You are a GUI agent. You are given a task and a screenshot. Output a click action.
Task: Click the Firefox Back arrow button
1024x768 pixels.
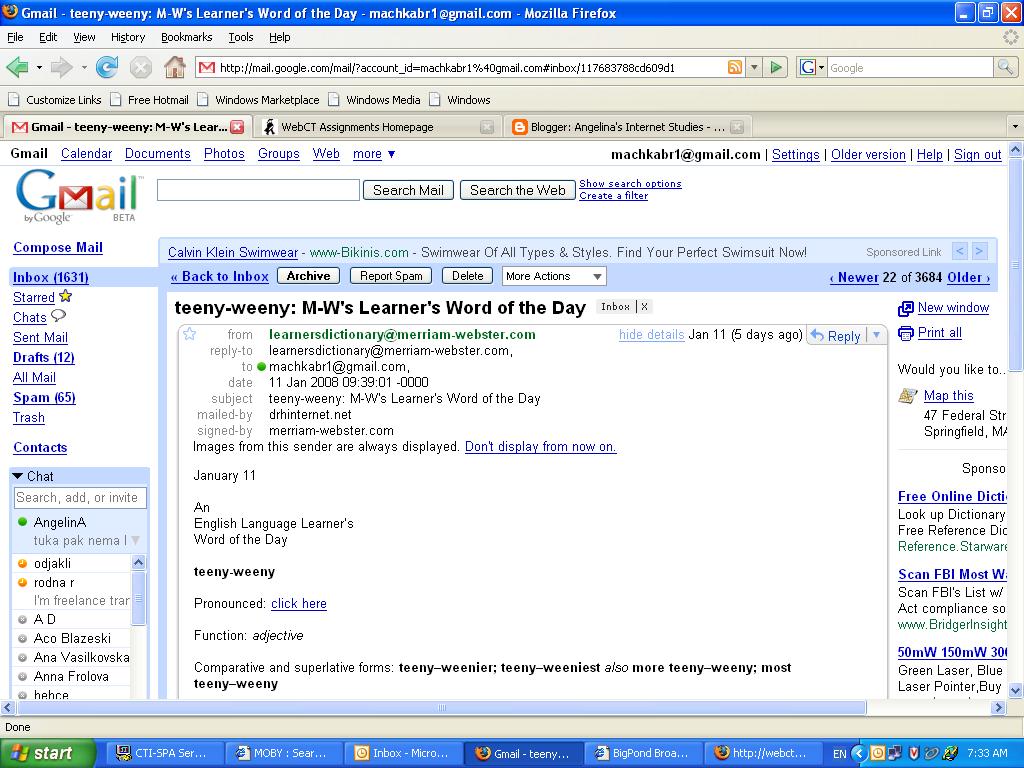coord(18,67)
